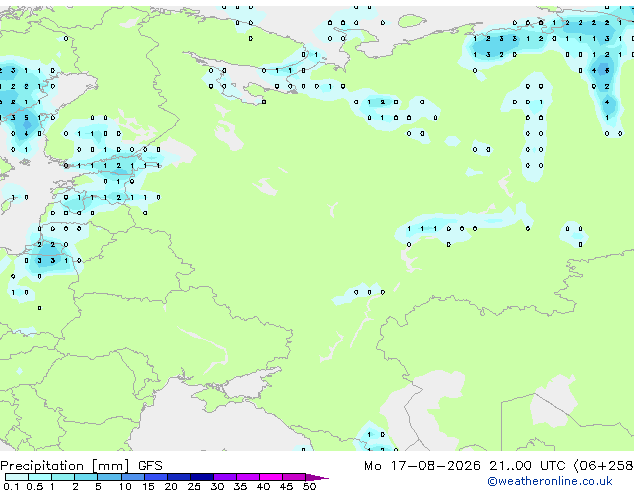
Task: Click the 20–25 mm legend color swatch
Action: (178, 477)
